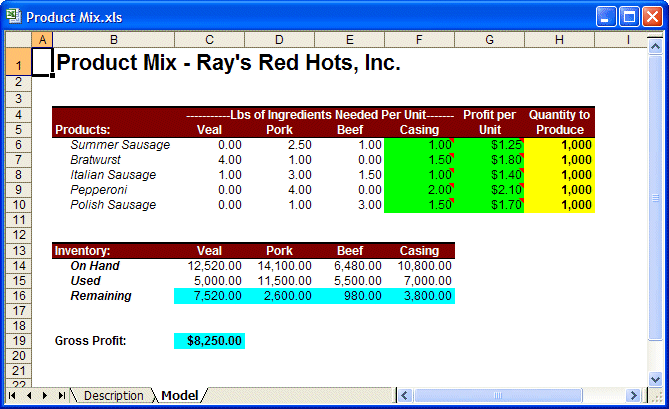Select Veal remaining cell 7,520.00
The image size is (669, 409).
click(x=209, y=296)
